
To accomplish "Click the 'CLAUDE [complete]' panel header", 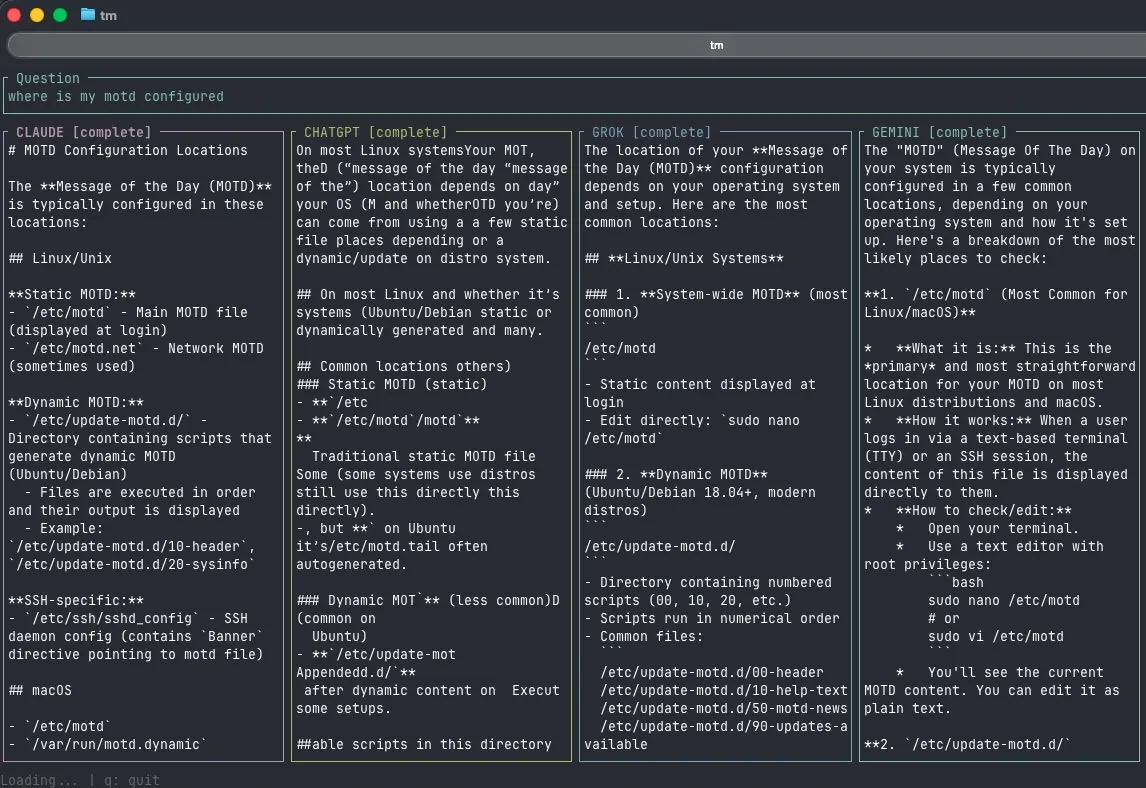I will pyautogui.click(x=83, y=132).
